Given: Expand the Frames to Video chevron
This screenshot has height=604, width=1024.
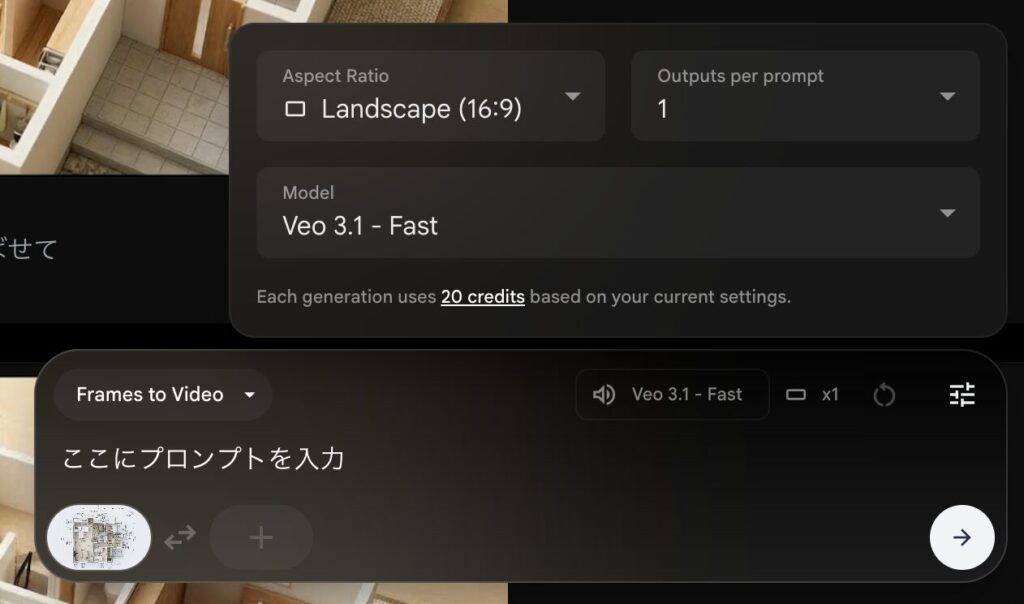Looking at the screenshot, I should point(250,395).
